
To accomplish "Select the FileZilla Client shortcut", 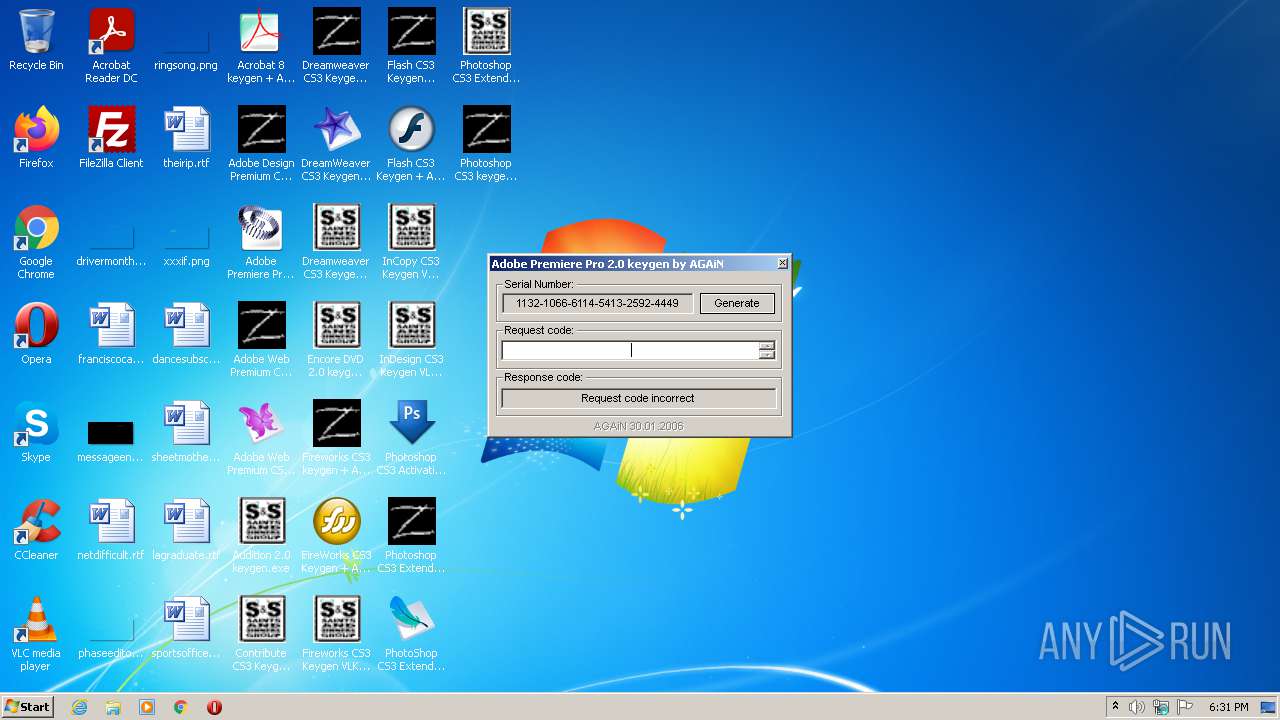I will (111, 137).
